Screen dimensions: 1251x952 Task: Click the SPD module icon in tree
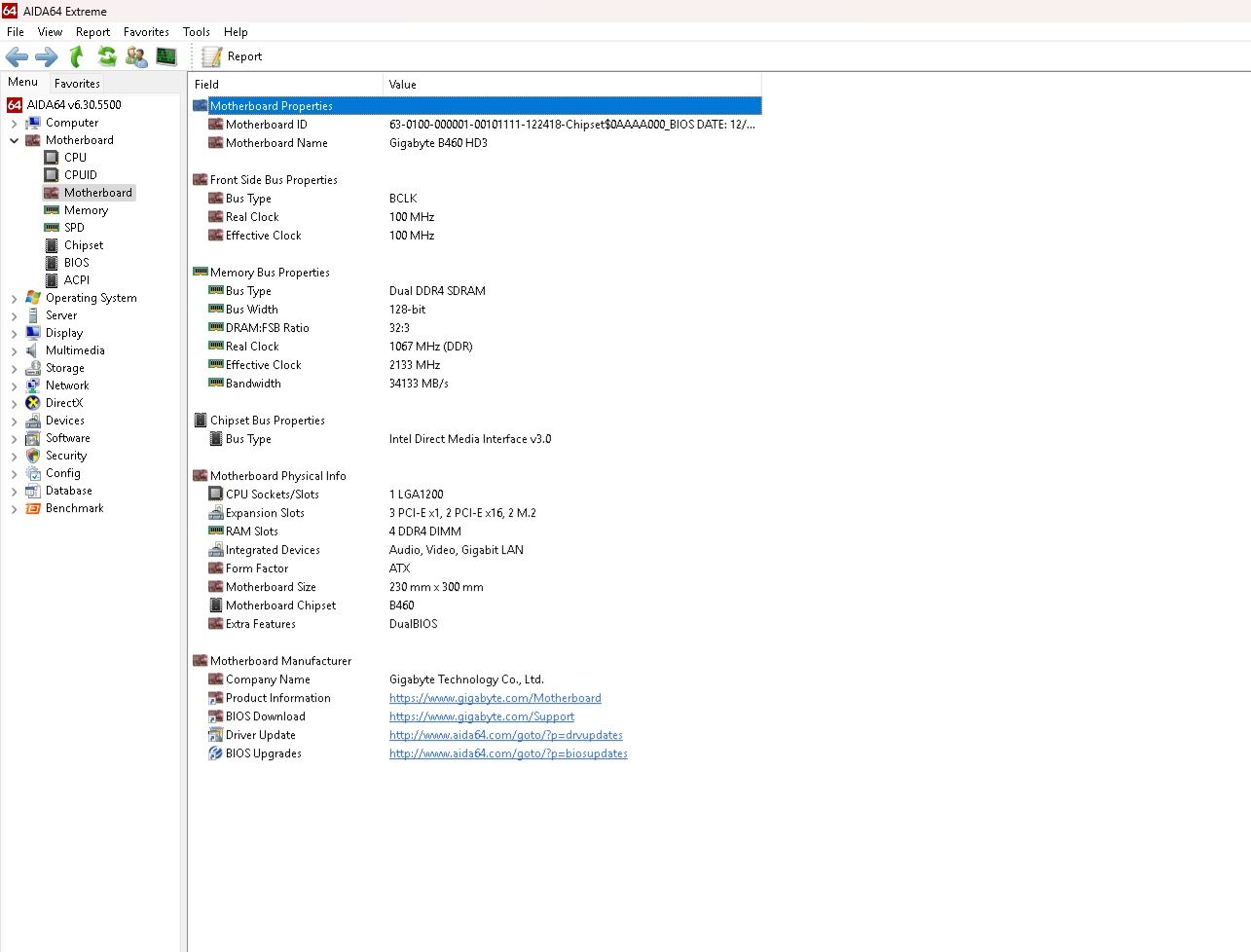[52, 228]
